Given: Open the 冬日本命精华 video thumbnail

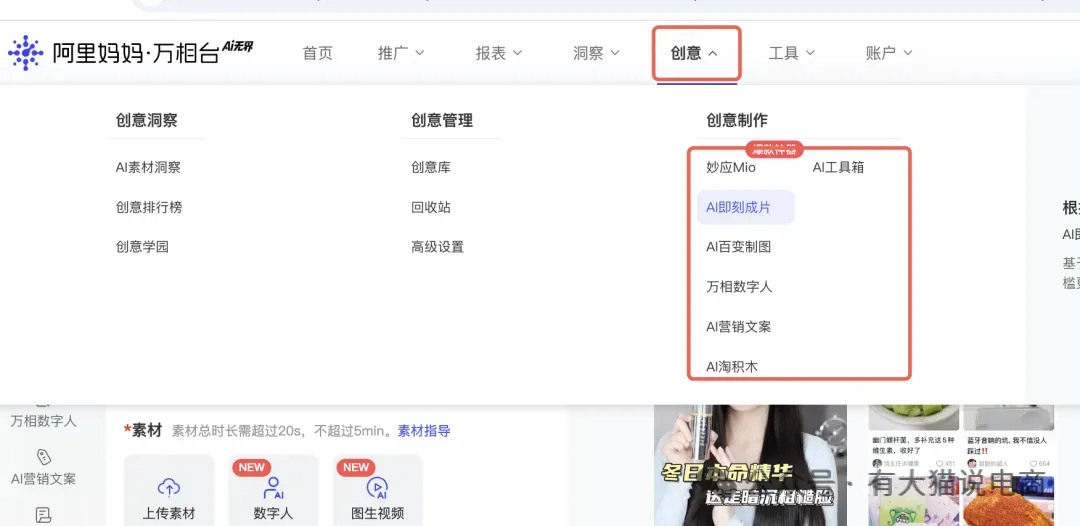Looking at the screenshot, I should pyautogui.click(x=750, y=465).
